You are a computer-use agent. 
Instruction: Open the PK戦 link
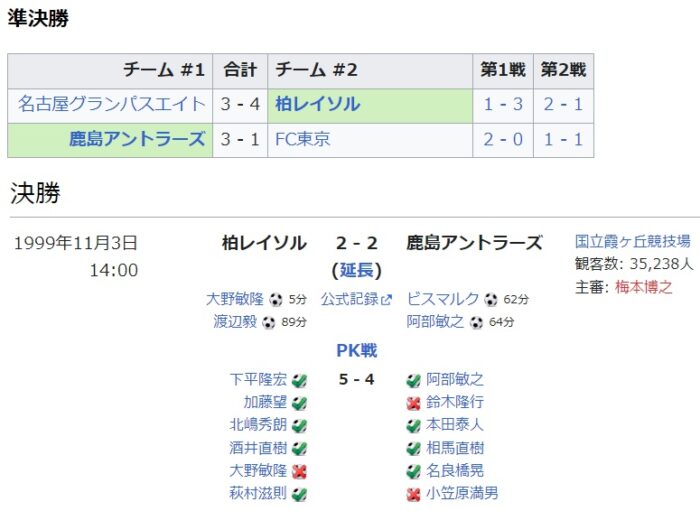[357, 350]
